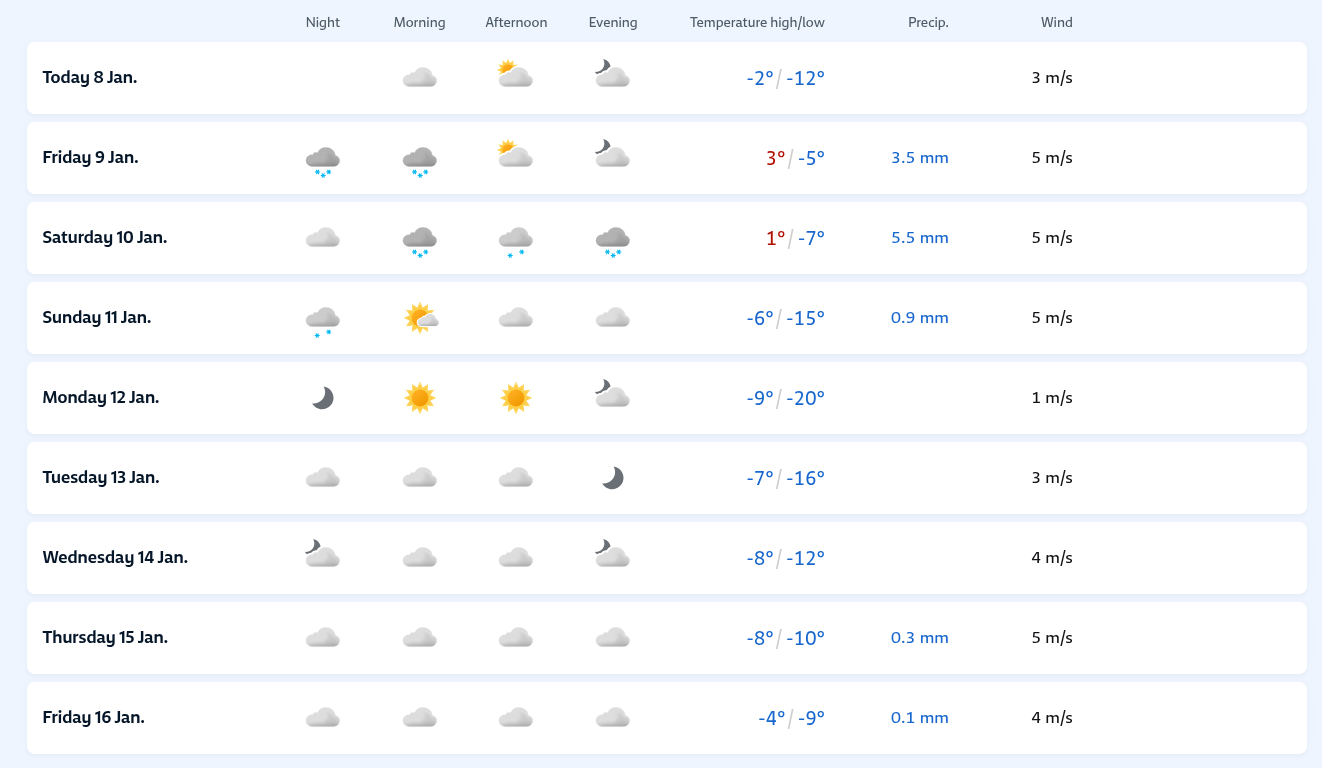This screenshot has width=1322, height=768.
Task: Open Thursday 15 Jan. day details
Action: click(x=105, y=637)
